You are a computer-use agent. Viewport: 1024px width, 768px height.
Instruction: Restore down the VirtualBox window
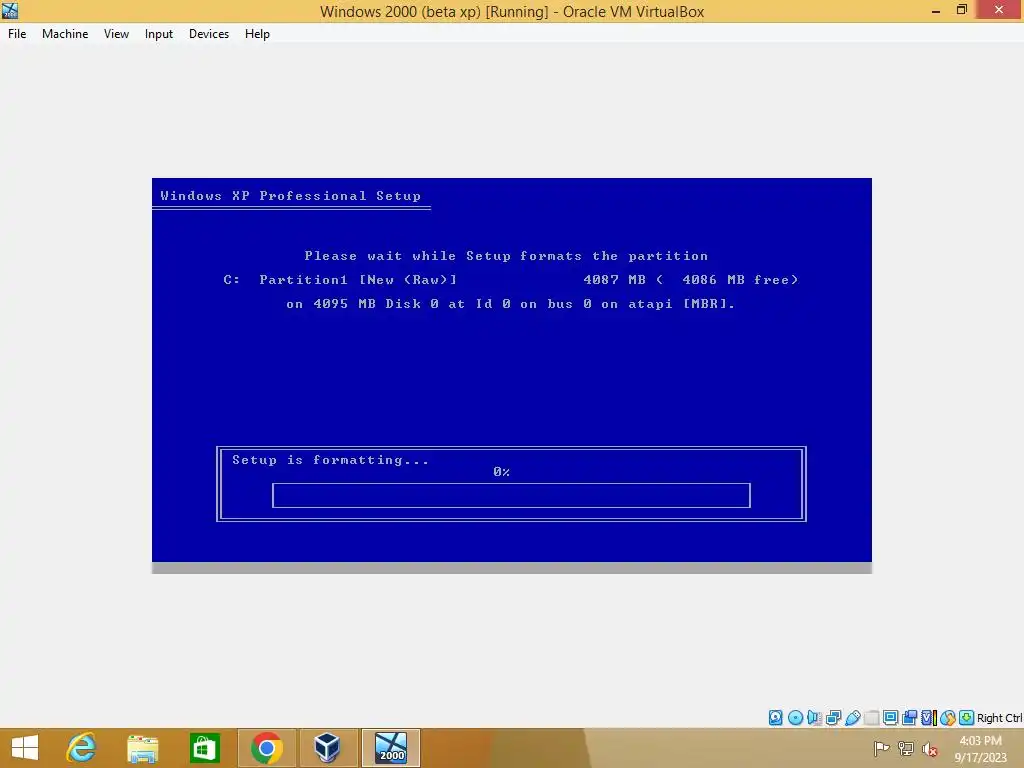coord(961,10)
